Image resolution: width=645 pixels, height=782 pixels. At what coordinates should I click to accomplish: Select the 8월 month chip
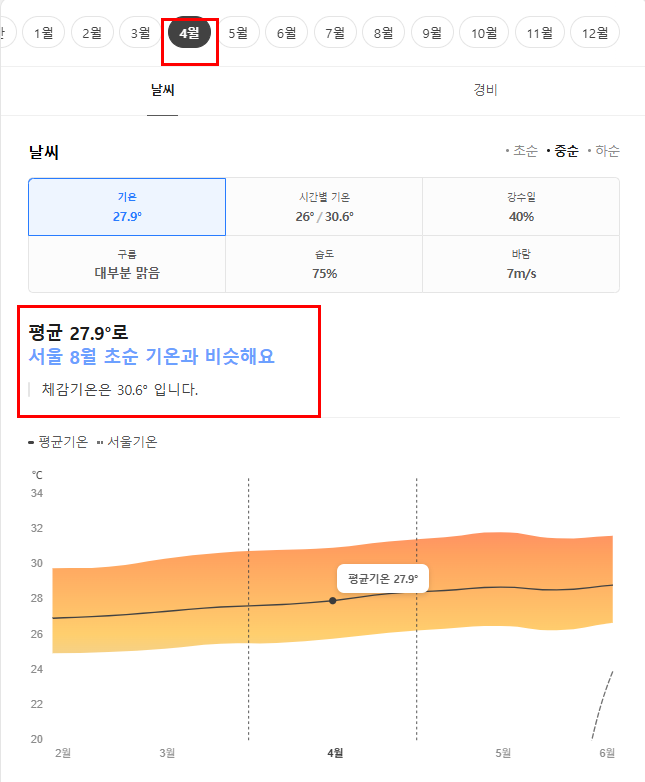click(x=384, y=33)
